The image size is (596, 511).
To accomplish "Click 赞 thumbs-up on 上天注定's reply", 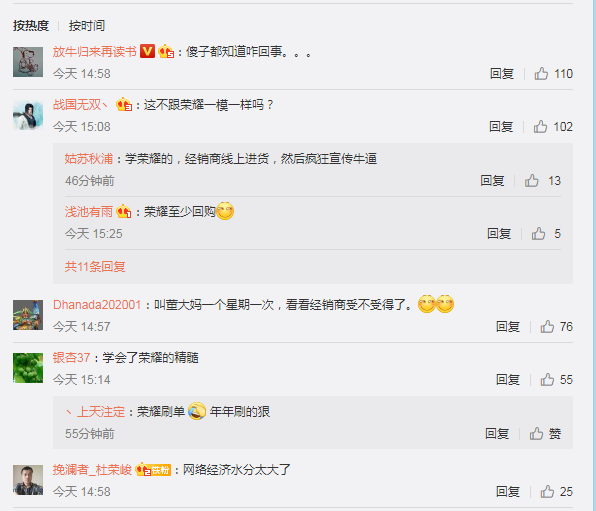I will pos(545,433).
